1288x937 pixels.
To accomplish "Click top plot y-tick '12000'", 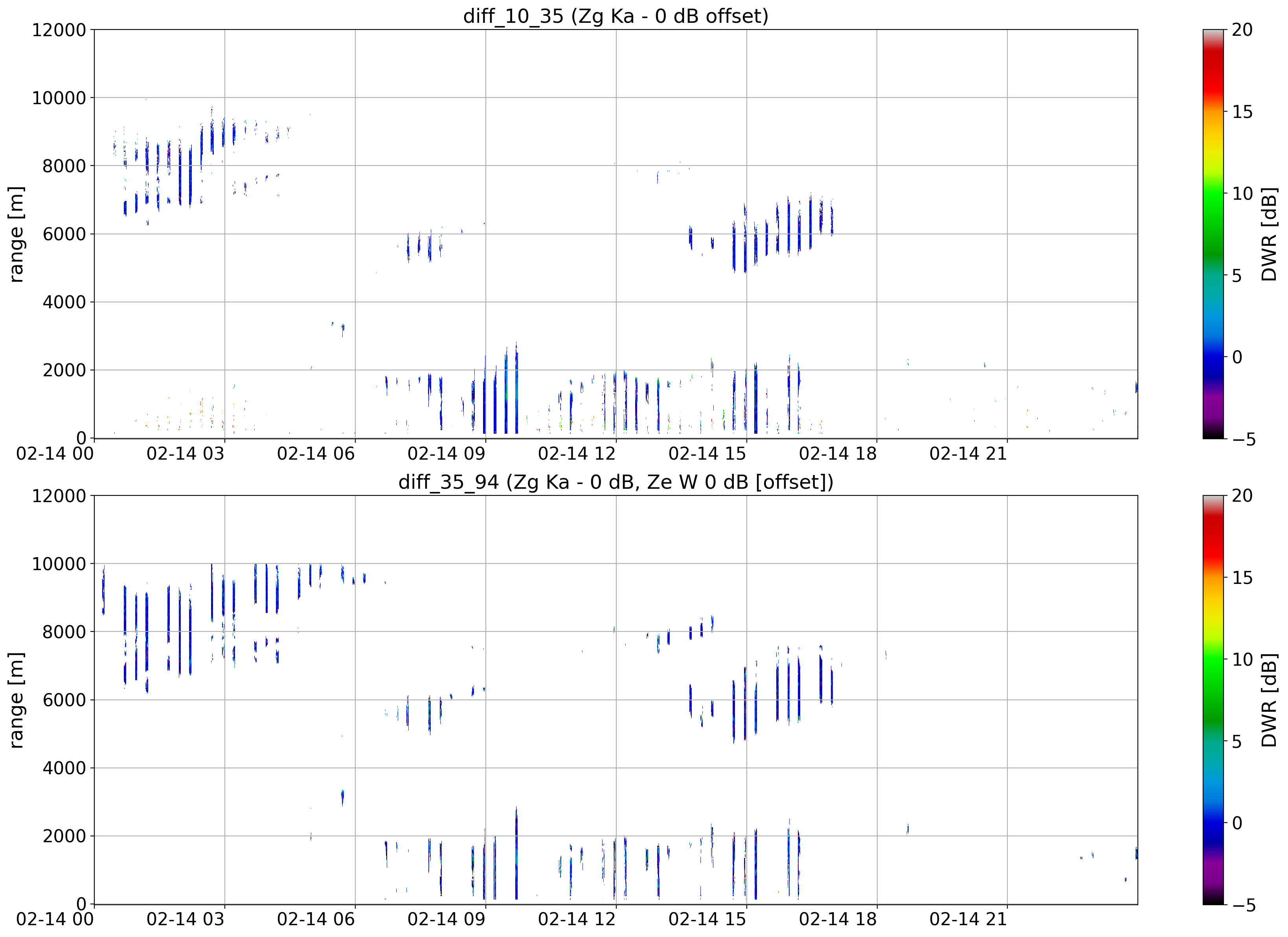I will click(x=59, y=29).
